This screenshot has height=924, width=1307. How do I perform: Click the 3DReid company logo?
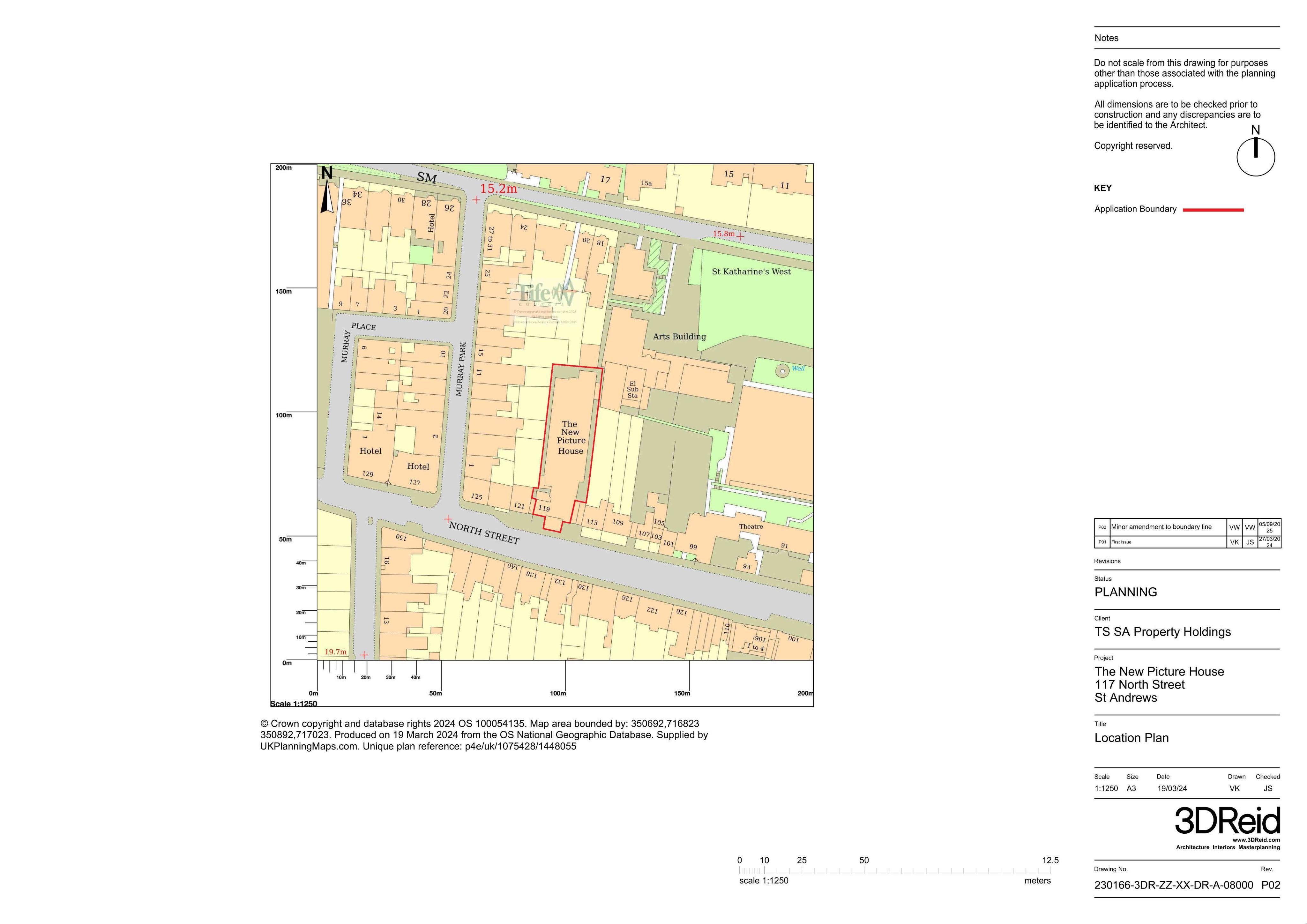1227,820
